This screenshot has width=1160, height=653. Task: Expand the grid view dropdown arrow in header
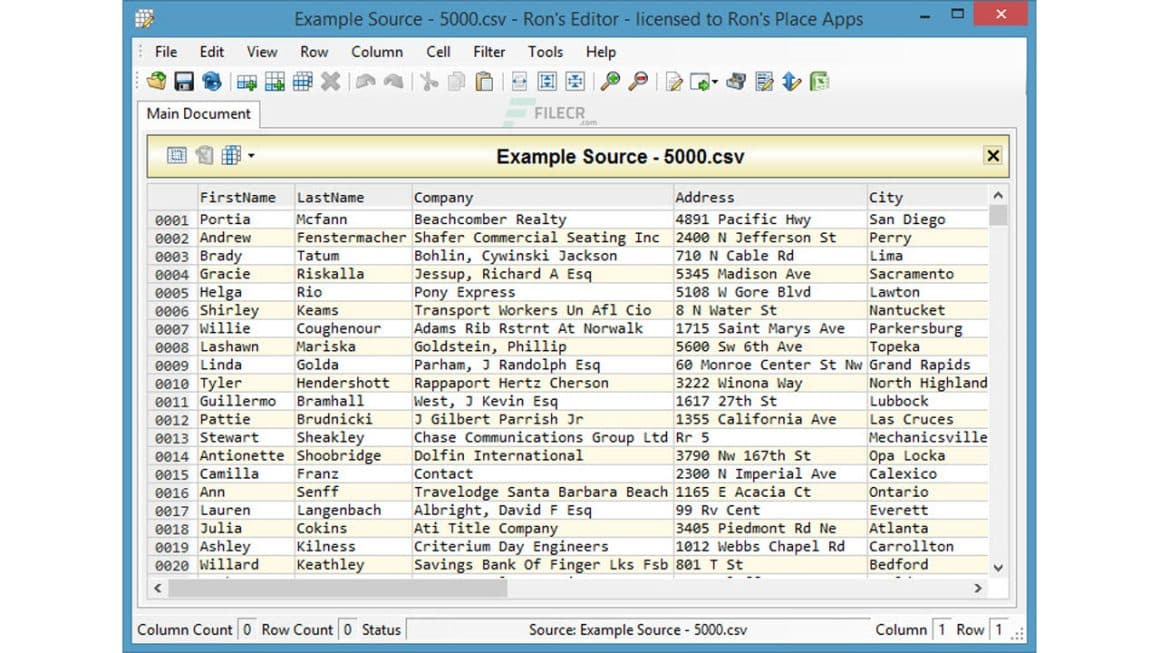click(x=252, y=156)
